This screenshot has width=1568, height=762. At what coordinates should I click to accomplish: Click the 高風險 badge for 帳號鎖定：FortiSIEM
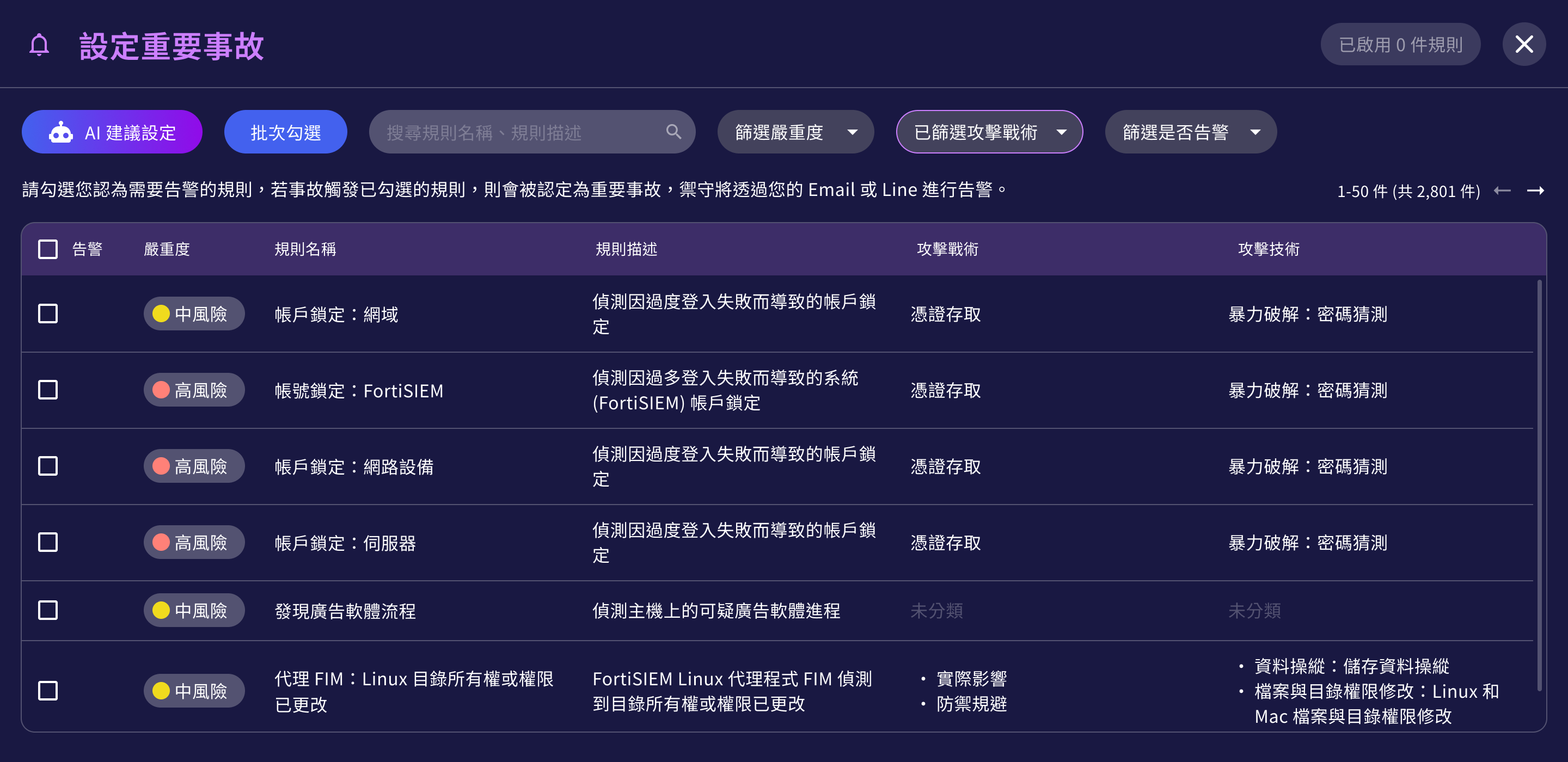194,390
